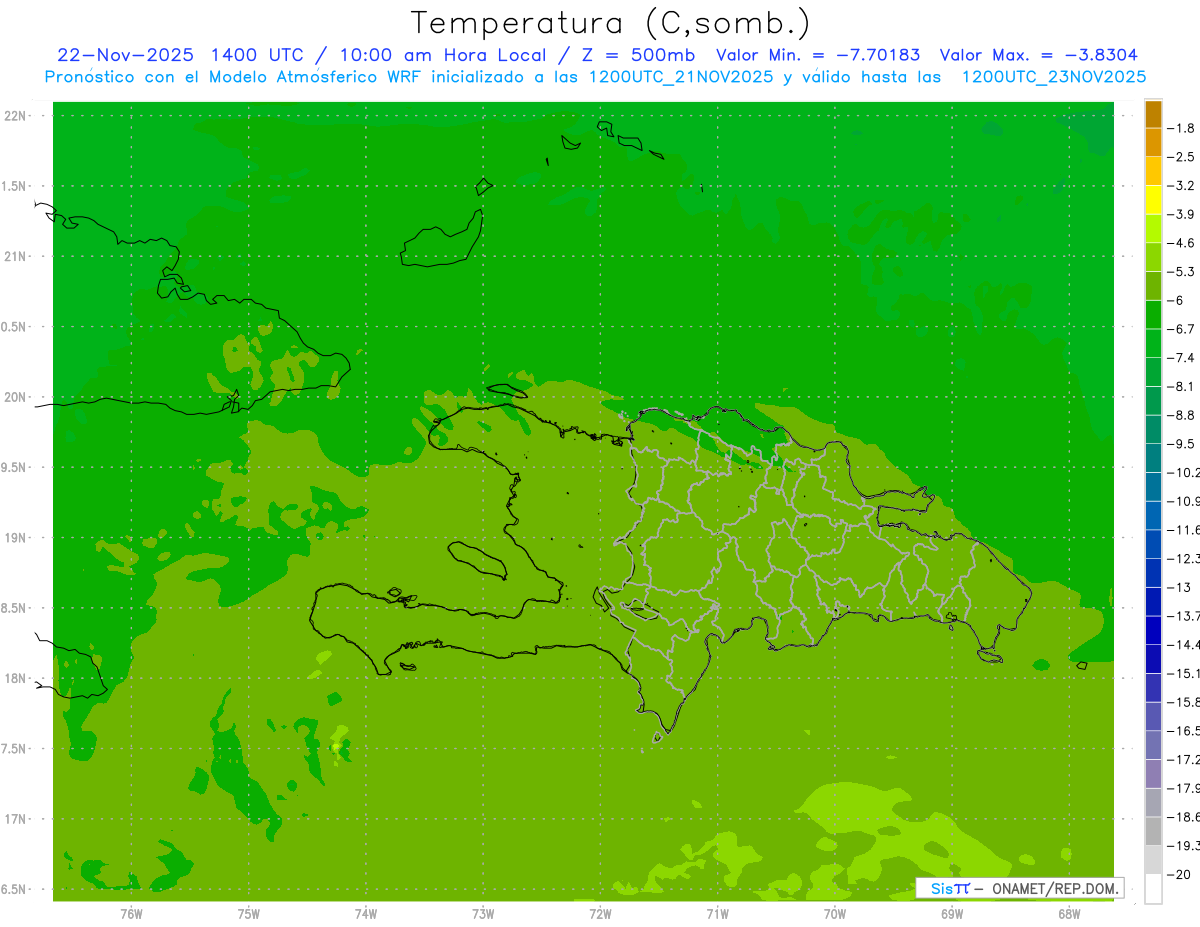
Task: Click the '6.5N' latitude label
Action: click(13, 890)
